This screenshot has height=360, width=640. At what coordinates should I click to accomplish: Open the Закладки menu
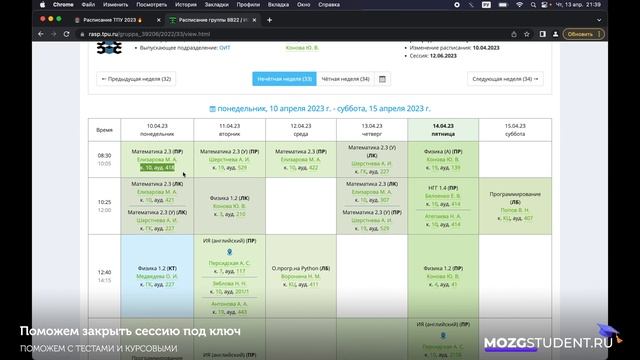(x=216, y=5)
